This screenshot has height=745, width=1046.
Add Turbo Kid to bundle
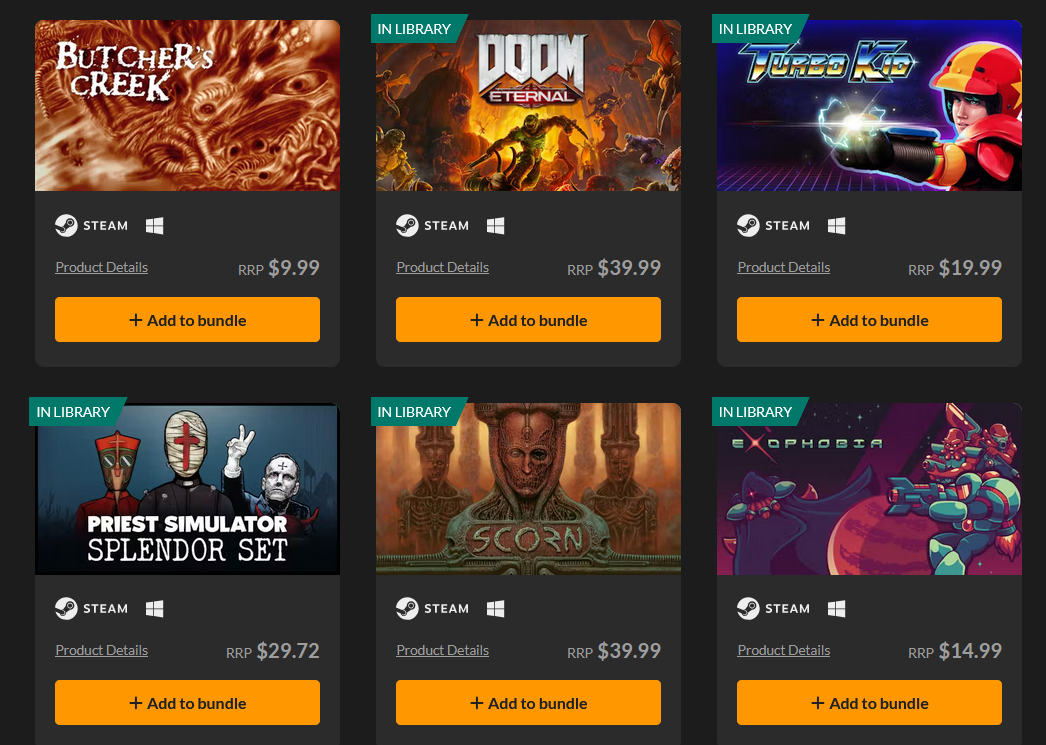869,319
